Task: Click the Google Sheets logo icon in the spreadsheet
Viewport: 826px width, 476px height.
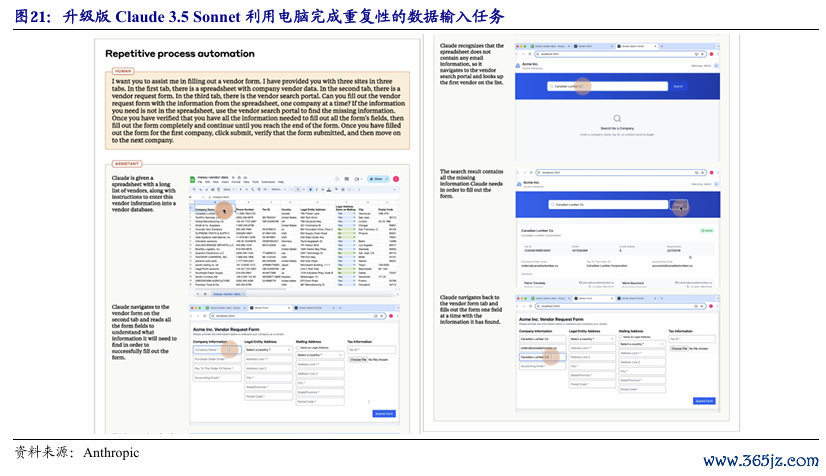Action: pyautogui.click(x=192, y=180)
